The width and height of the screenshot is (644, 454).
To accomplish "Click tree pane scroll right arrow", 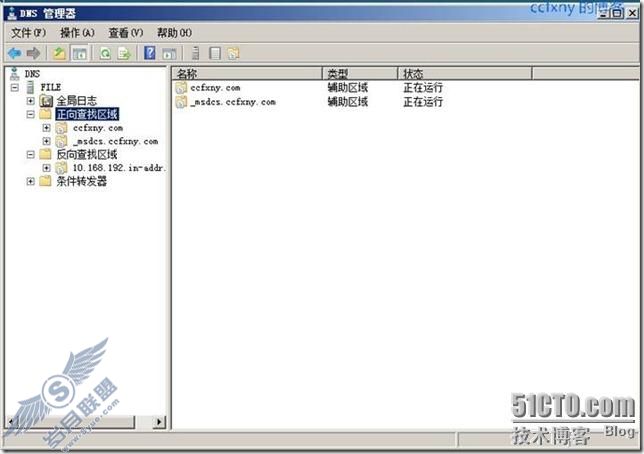I will click(159, 422).
